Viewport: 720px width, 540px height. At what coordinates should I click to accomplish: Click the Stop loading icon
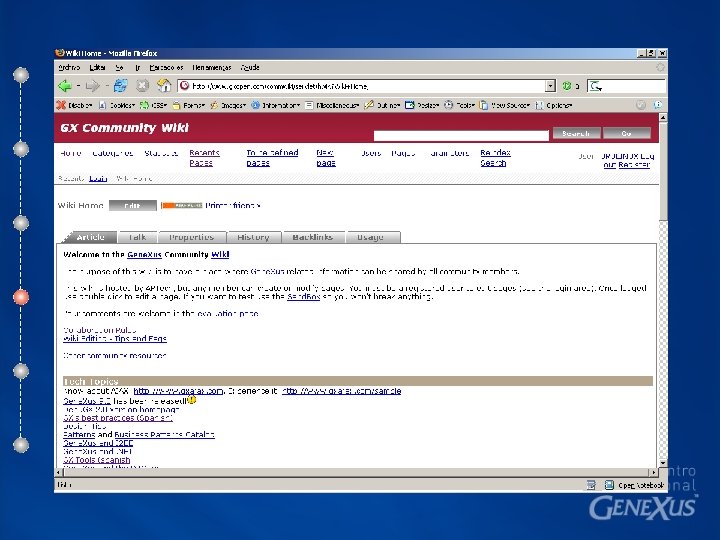[x=143, y=86]
